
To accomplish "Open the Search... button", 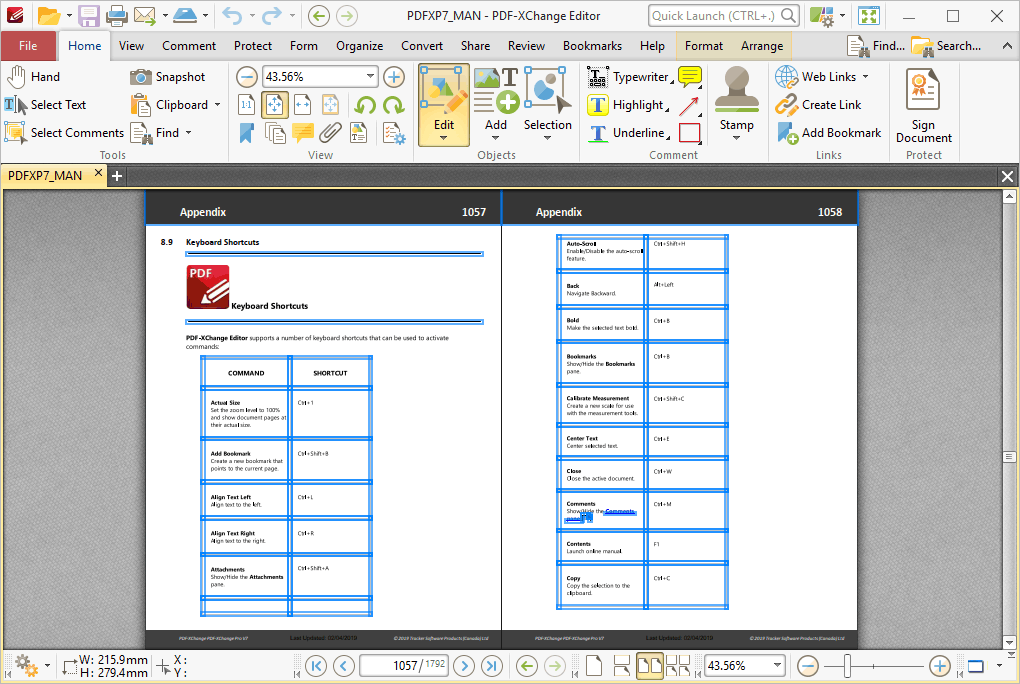I will pos(946,46).
